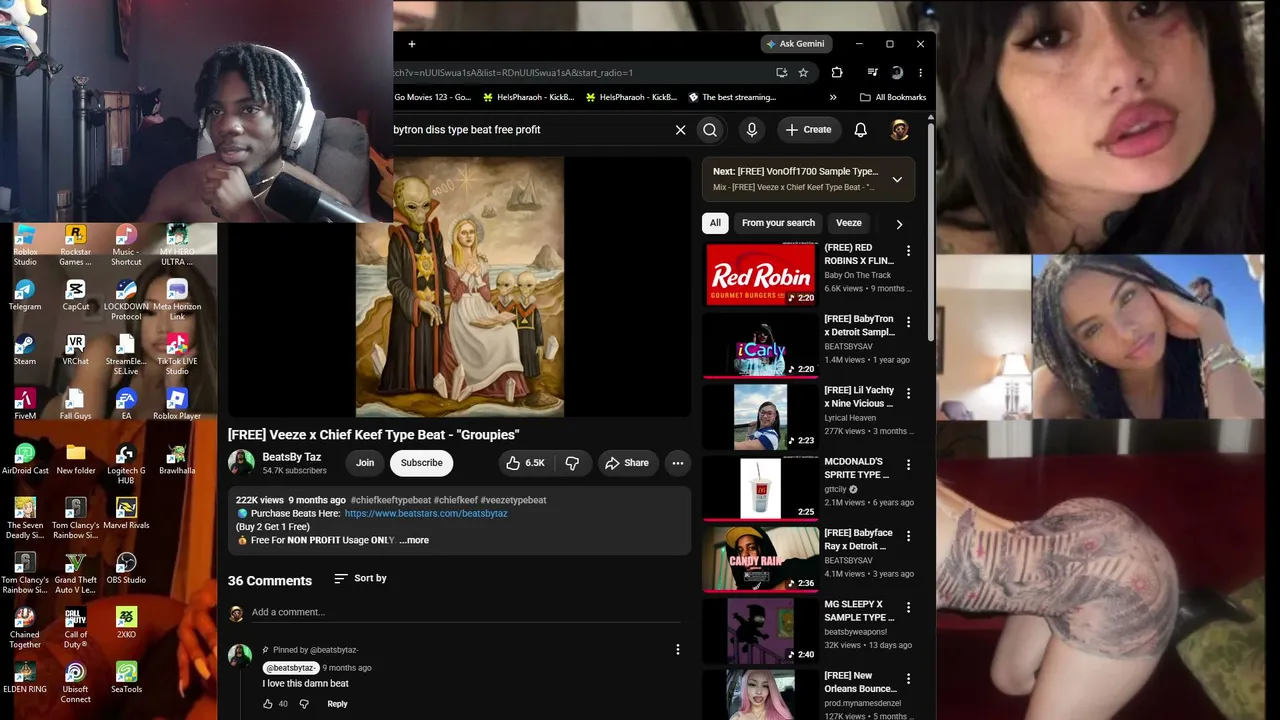Select the SeaTools desktop icon
The height and width of the screenshot is (720, 1280).
(x=126, y=678)
